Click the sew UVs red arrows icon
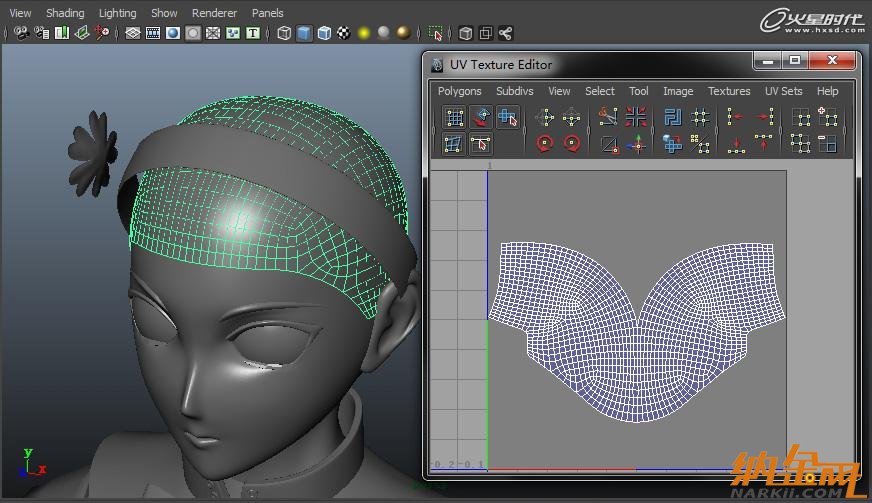Viewport: 872px width, 503px height. click(x=636, y=117)
